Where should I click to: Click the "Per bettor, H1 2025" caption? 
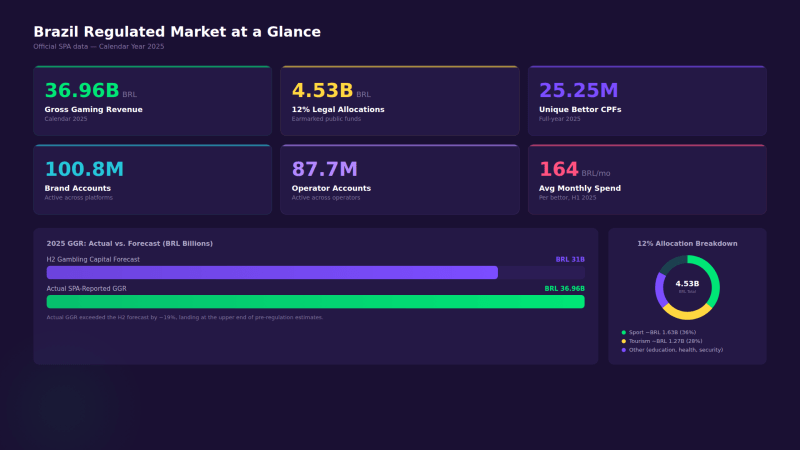pos(567,197)
